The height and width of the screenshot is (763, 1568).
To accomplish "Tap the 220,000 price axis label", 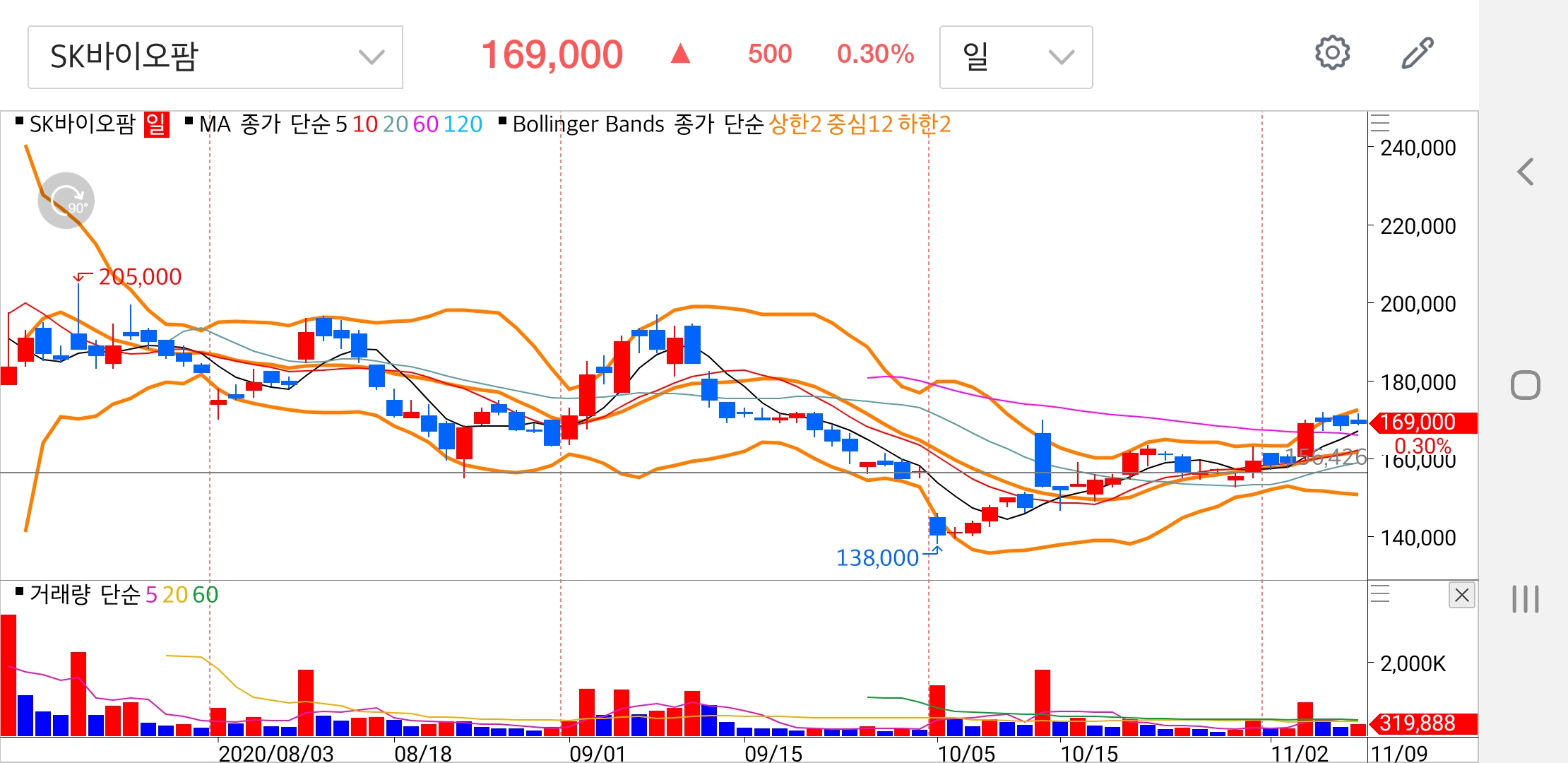I will (1418, 227).
